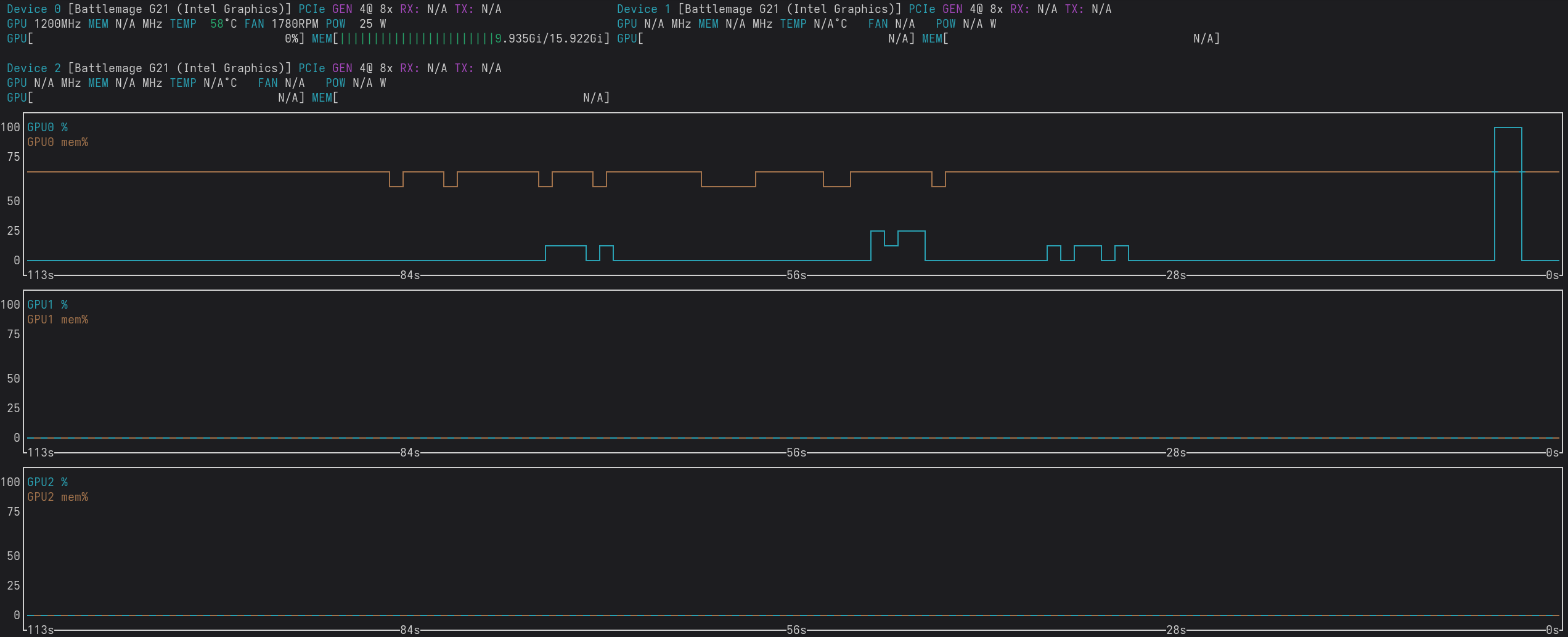Click the Device 0 header label
Viewport: 1568px width, 637px height.
[34, 9]
